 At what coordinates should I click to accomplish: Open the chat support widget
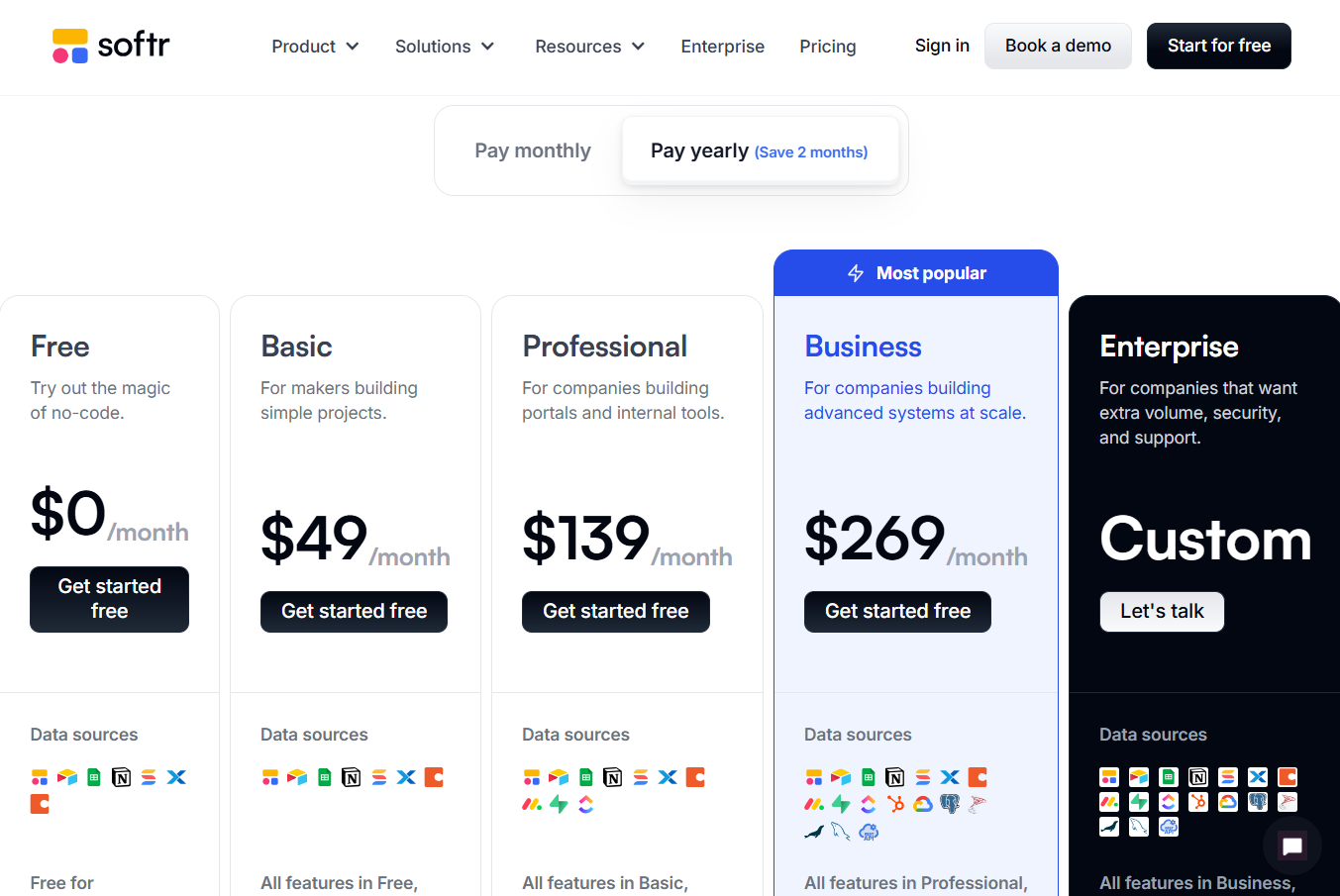coord(1291,846)
